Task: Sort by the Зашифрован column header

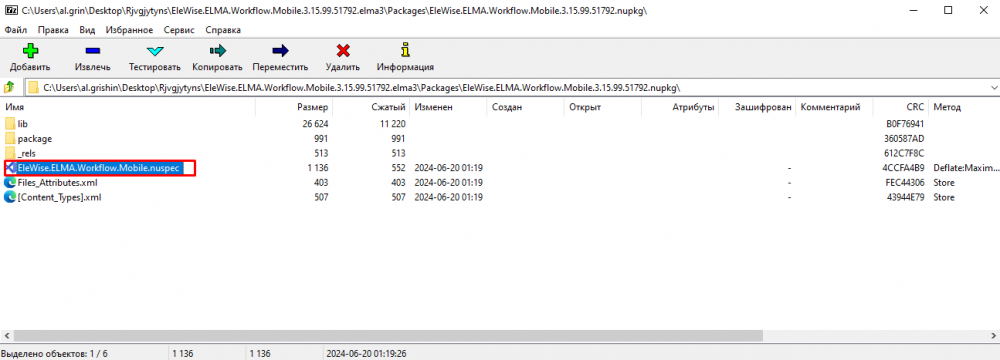Action: tap(756, 107)
